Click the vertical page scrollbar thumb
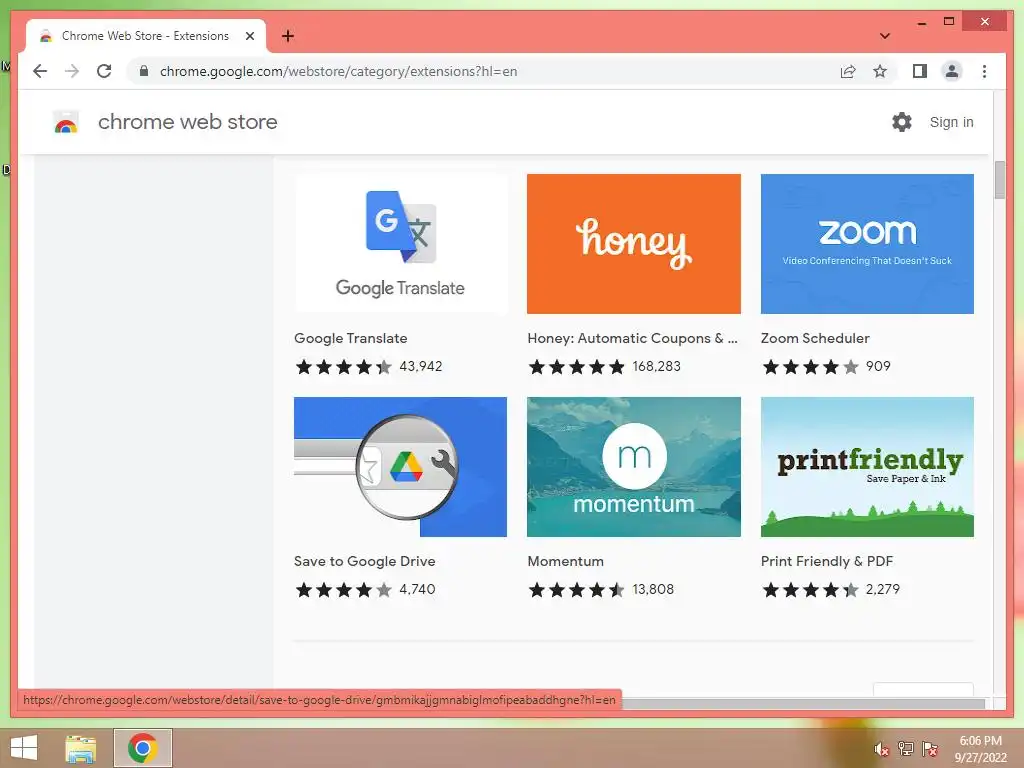This screenshot has width=1024, height=768. [999, 180]
